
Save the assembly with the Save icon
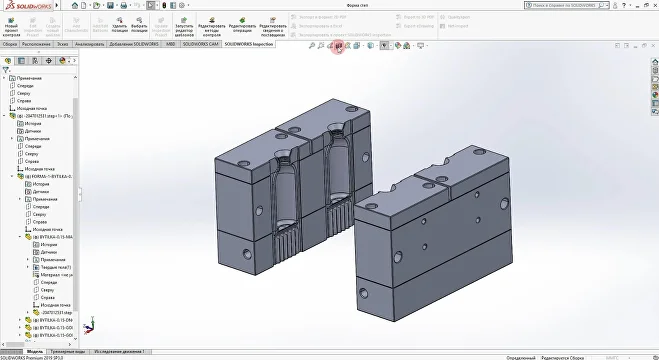coord(110,5)
